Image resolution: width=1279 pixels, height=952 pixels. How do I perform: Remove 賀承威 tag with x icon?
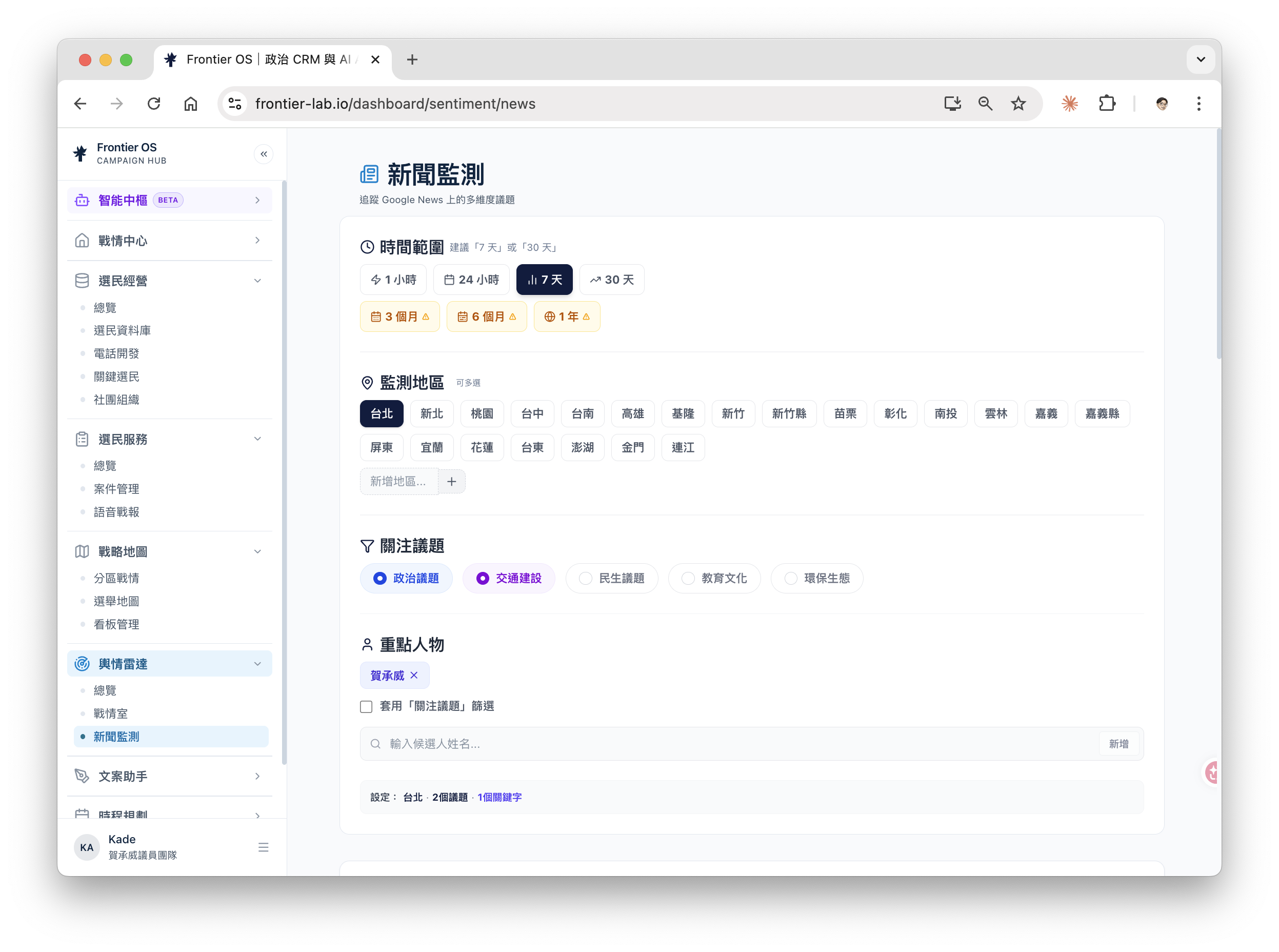(414, 675)
